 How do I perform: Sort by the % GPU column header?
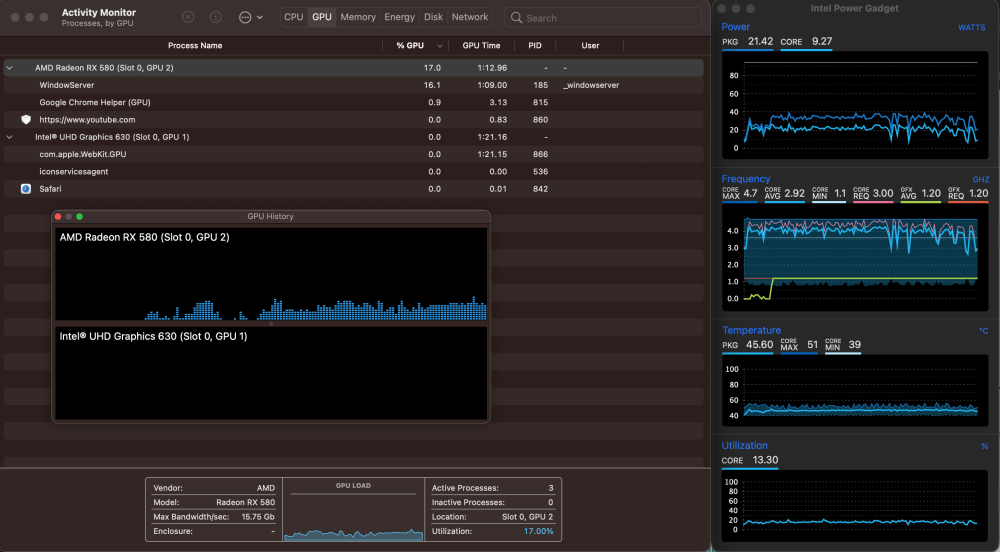pos(410,45)
